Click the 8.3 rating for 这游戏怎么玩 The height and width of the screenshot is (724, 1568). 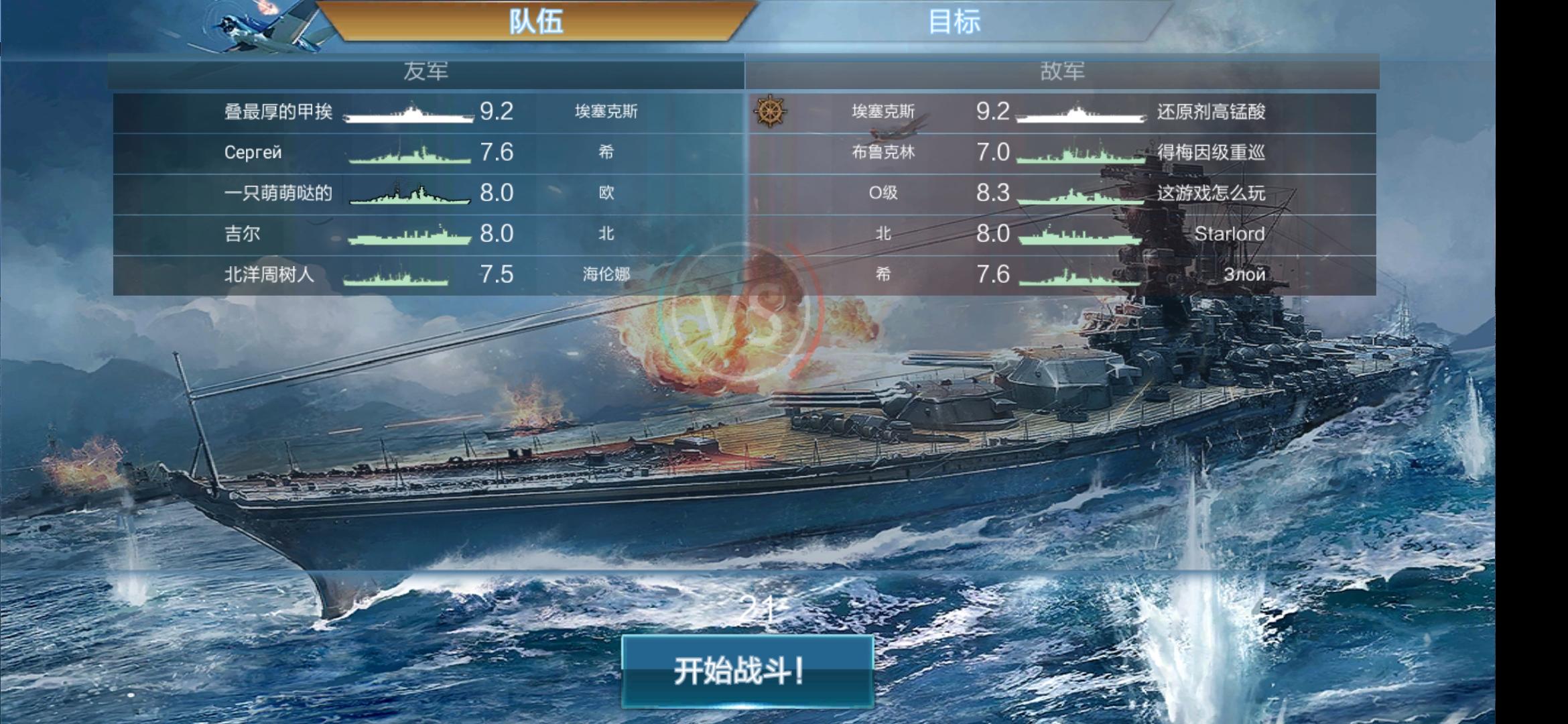(992, 193)
